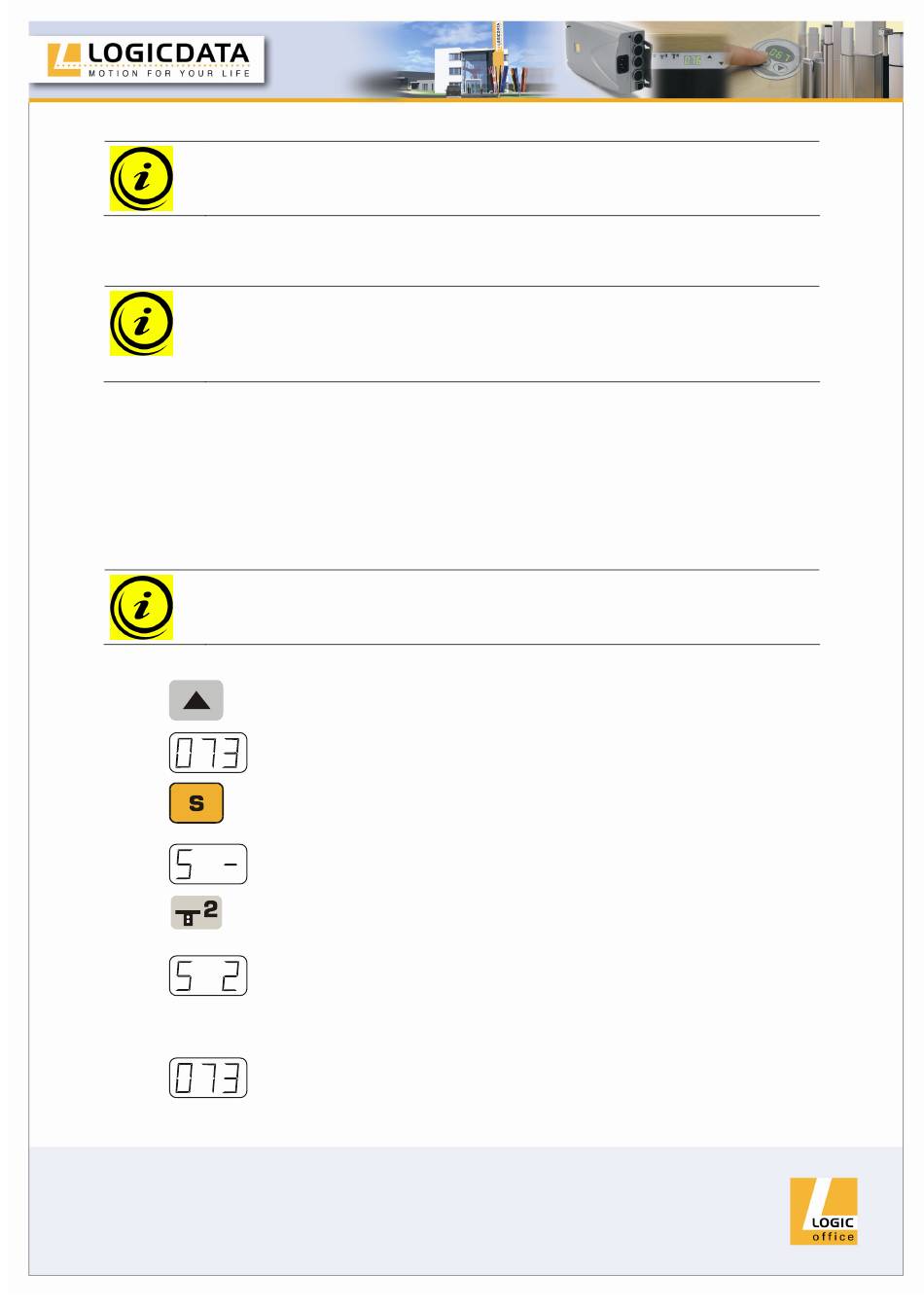Click the yellow L emblem beside LOGICDATA
924x1307 pixels.
coord(64,58)
